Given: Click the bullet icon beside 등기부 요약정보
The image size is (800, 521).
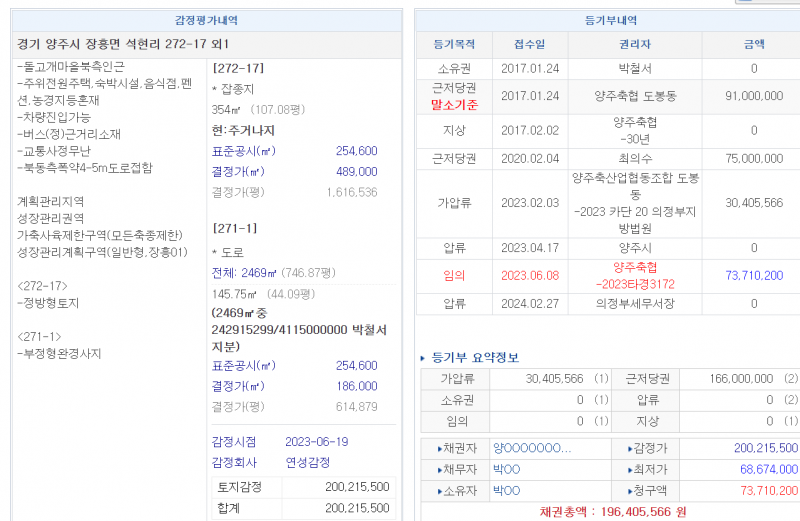Looking at the screenshot, I should 422,358.
